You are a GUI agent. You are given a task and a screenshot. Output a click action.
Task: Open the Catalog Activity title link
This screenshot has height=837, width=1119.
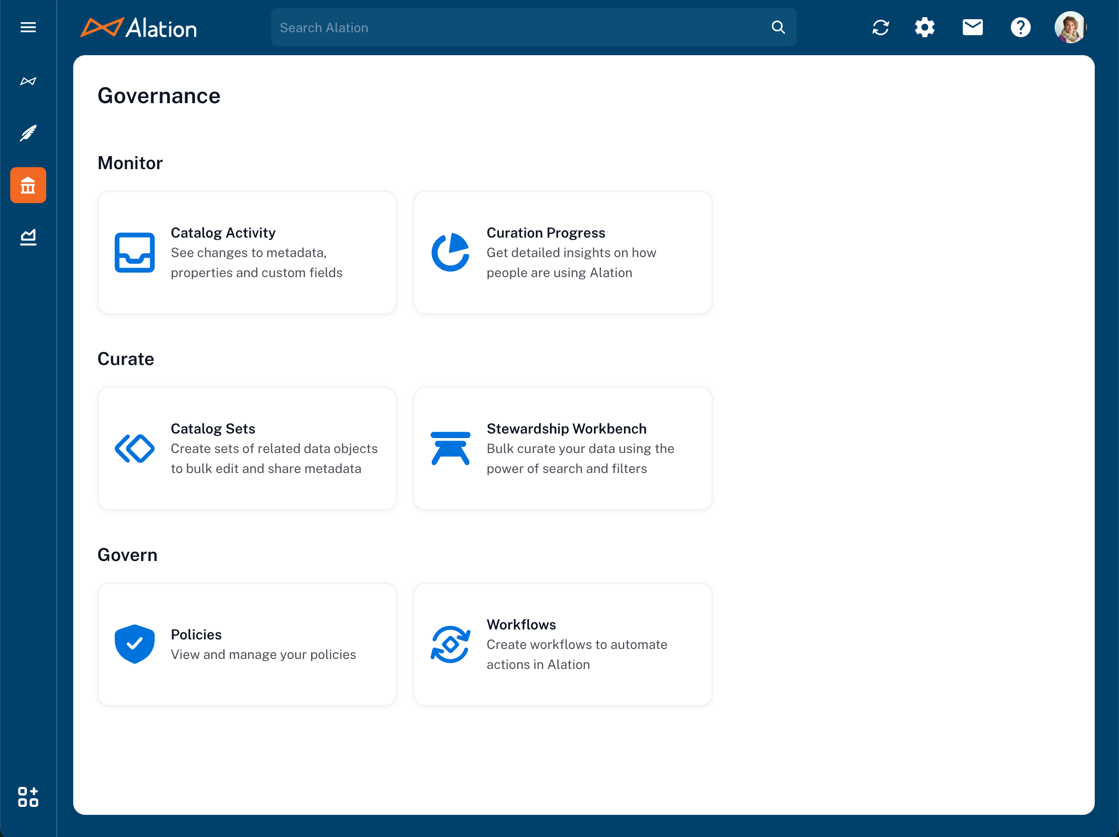(223, 233)
